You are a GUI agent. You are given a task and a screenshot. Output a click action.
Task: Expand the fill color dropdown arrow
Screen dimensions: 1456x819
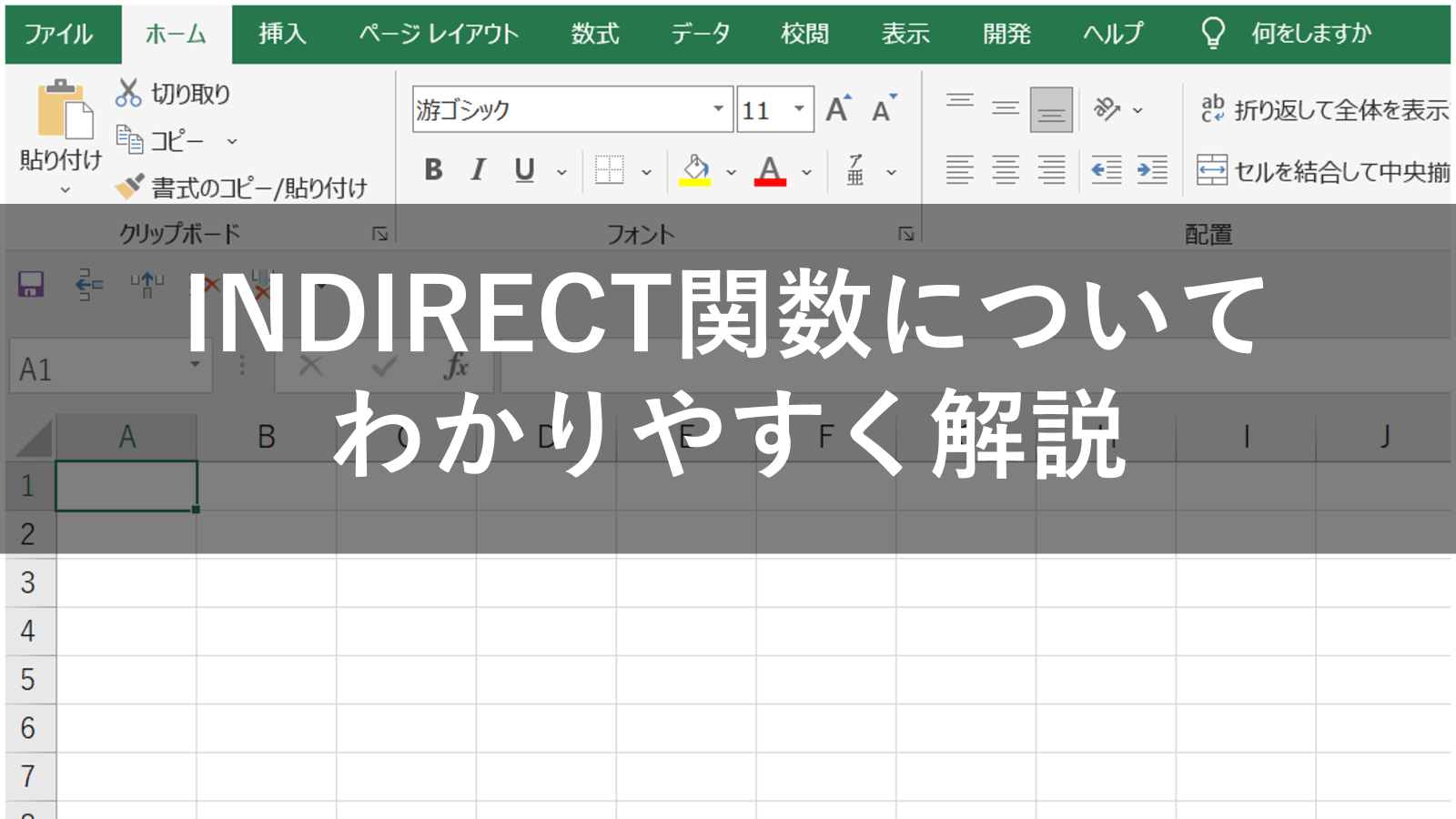coord(731,172)
